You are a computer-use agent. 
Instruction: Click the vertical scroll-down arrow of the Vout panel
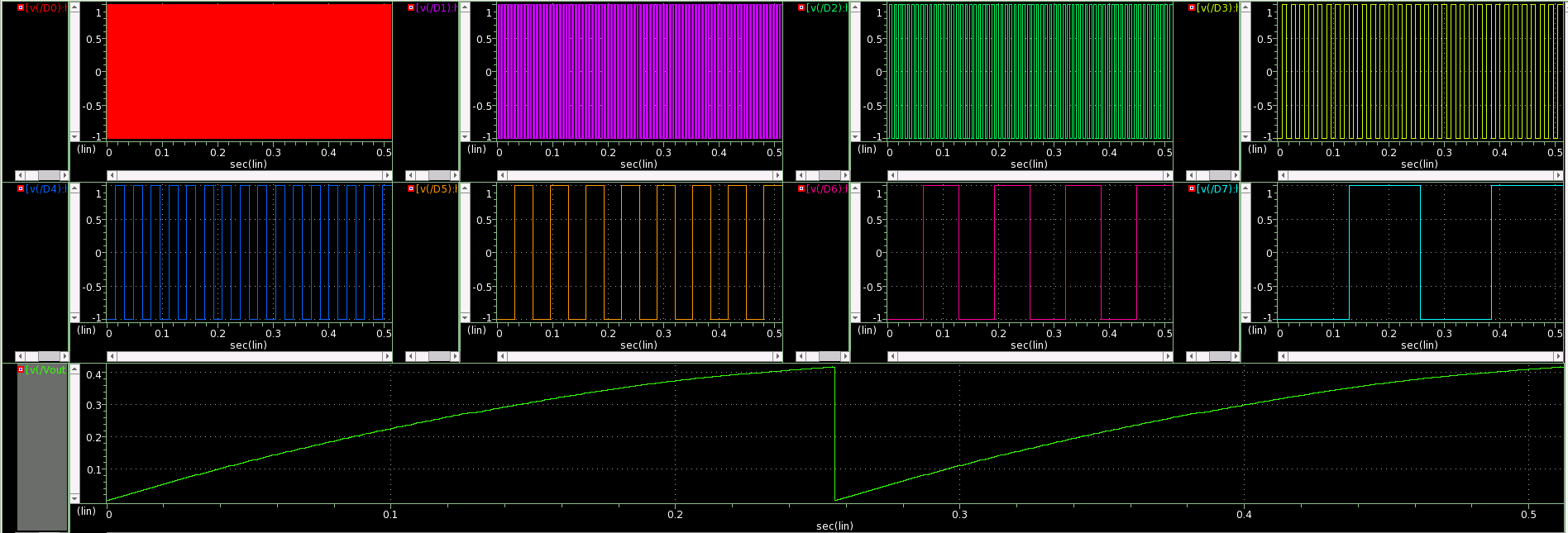[74, 498]
